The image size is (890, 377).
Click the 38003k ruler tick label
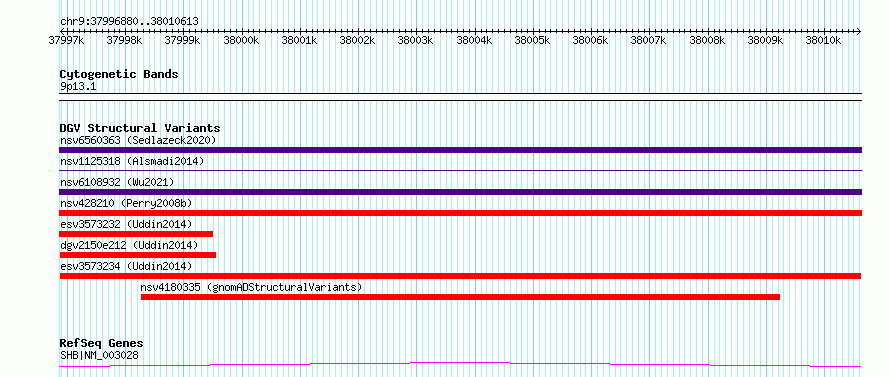[x=415, y=40]
